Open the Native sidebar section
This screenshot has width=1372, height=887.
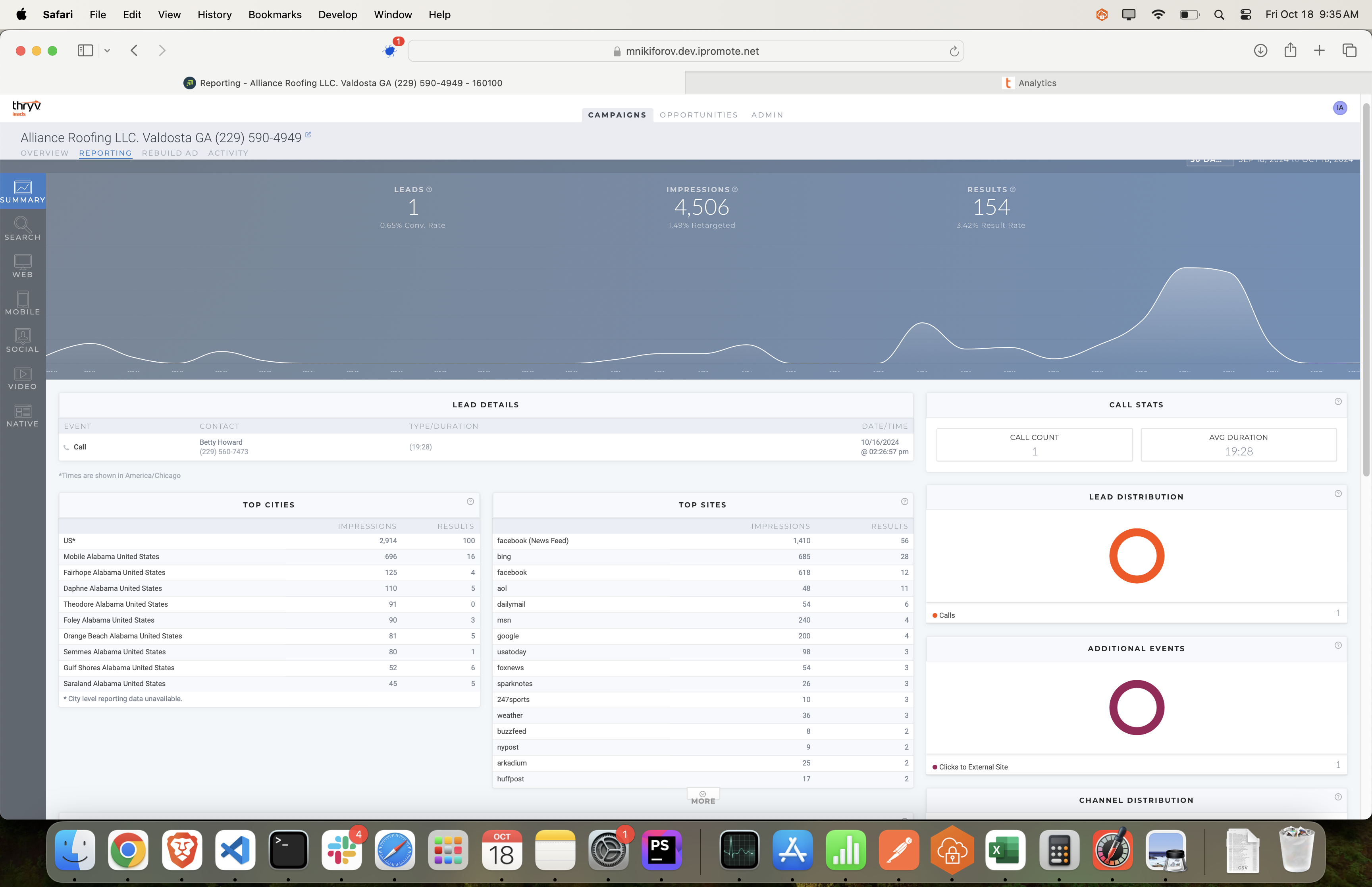pyautogui.click(x=23, y=416)
